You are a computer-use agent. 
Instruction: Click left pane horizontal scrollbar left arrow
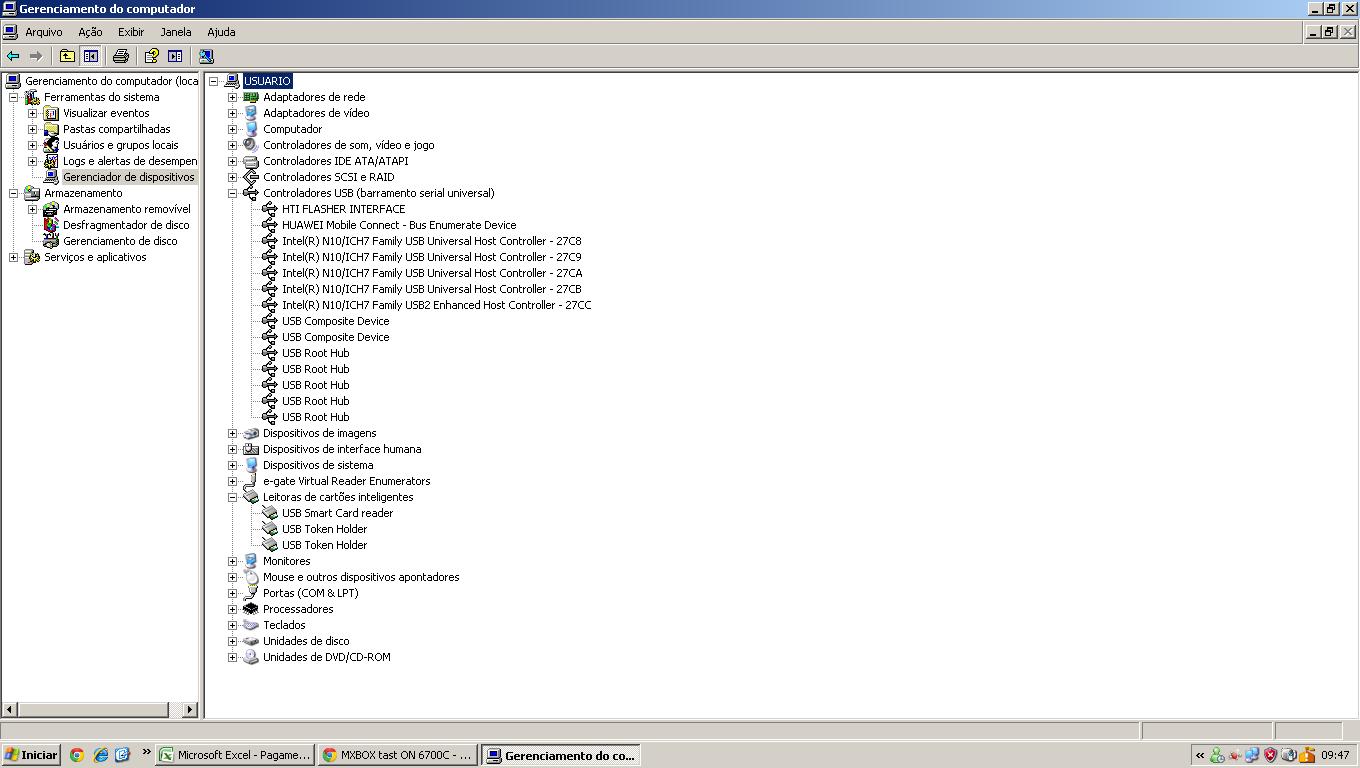point(10,709)
